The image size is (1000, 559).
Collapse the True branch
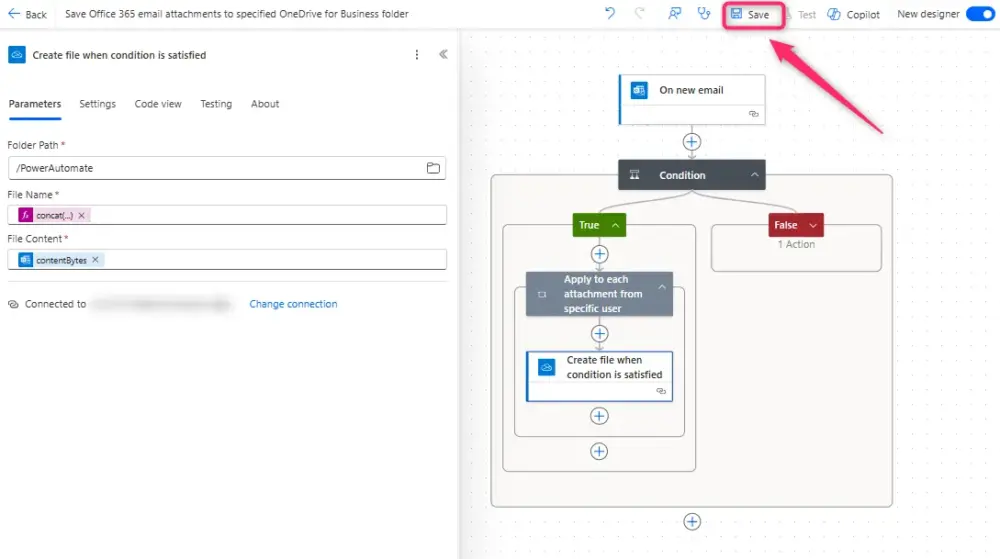[x=615, y=225]
